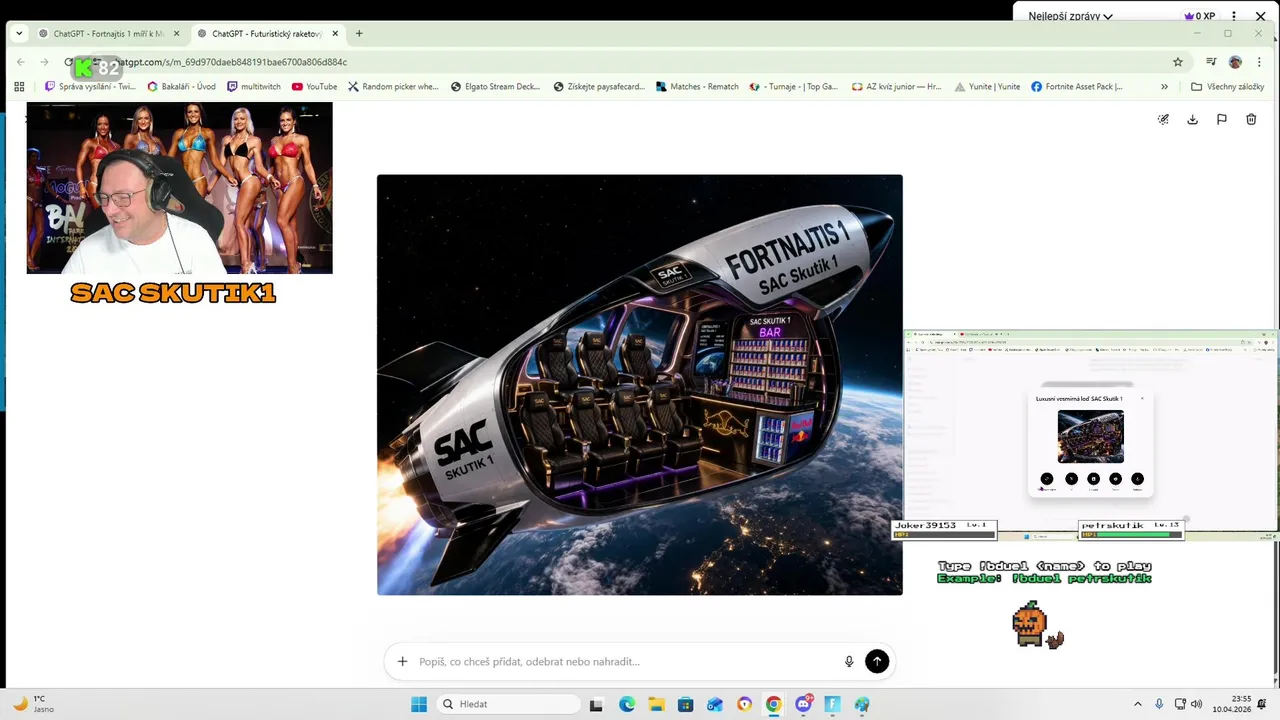Open the 'Bakaláři - Úvod' bookmark
The width and height of the screenshot is (1280, 720).
click(x=181, y=87)
